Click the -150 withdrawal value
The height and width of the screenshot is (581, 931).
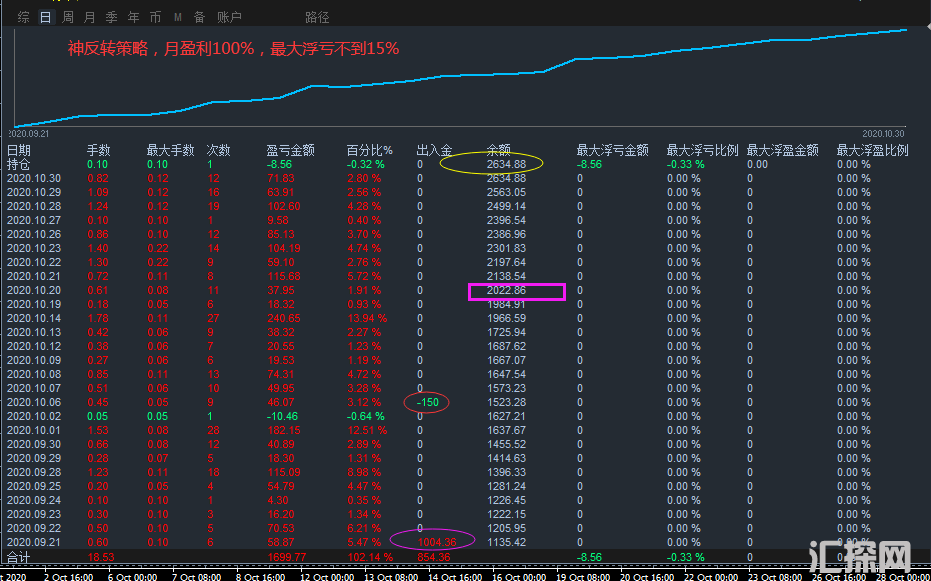point(427,402)
